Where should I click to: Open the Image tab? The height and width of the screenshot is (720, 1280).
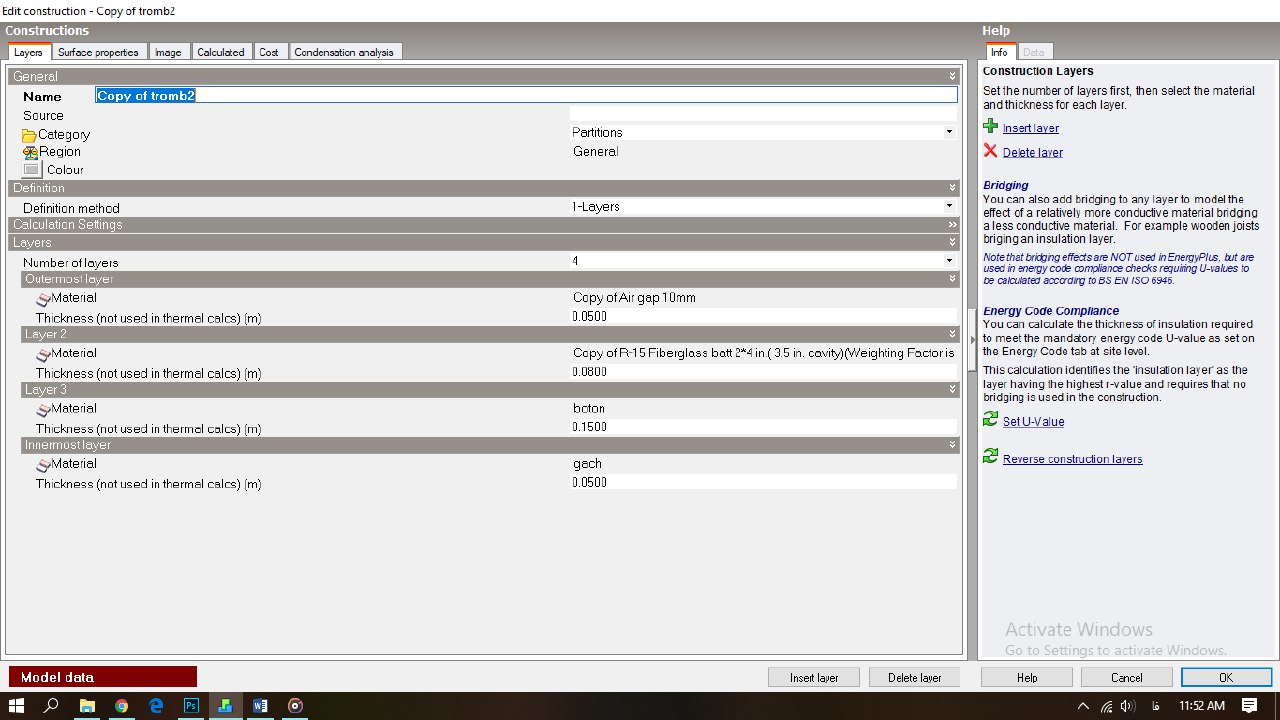click(169, 52)
